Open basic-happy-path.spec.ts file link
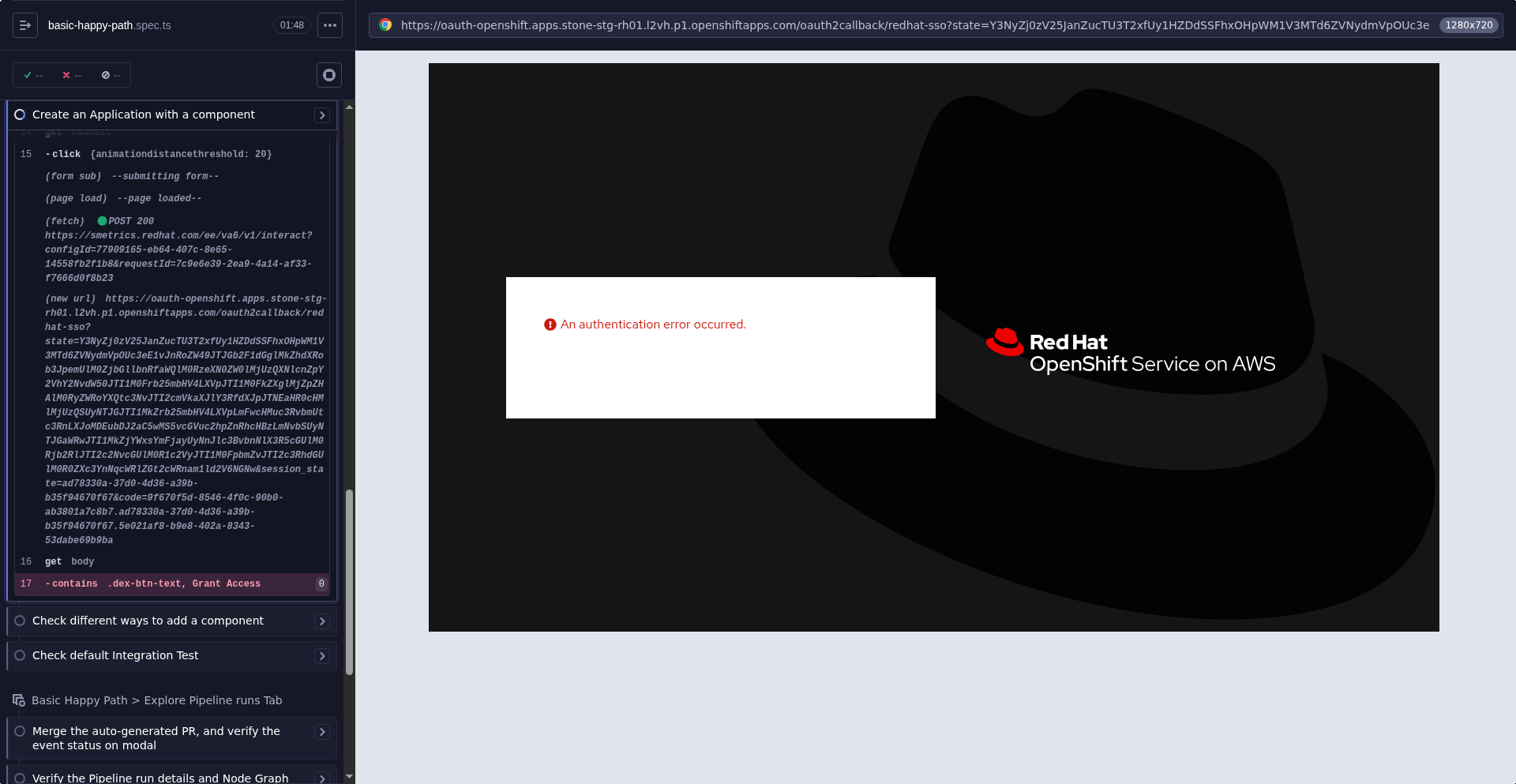1516x784 pixels. (x=109, y=25)
